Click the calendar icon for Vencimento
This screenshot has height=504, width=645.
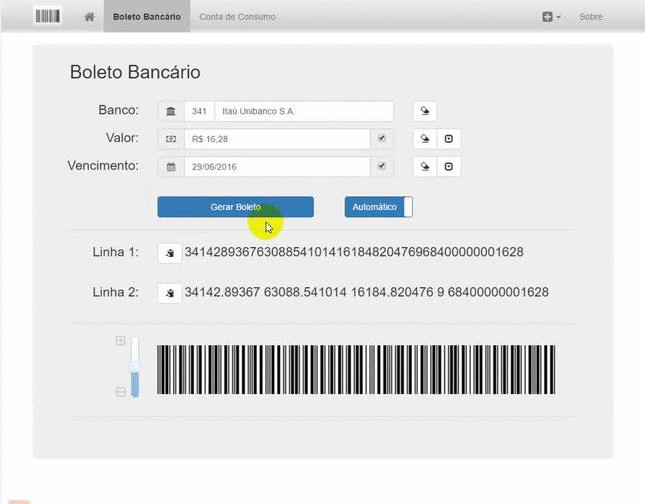pos(171,167)
